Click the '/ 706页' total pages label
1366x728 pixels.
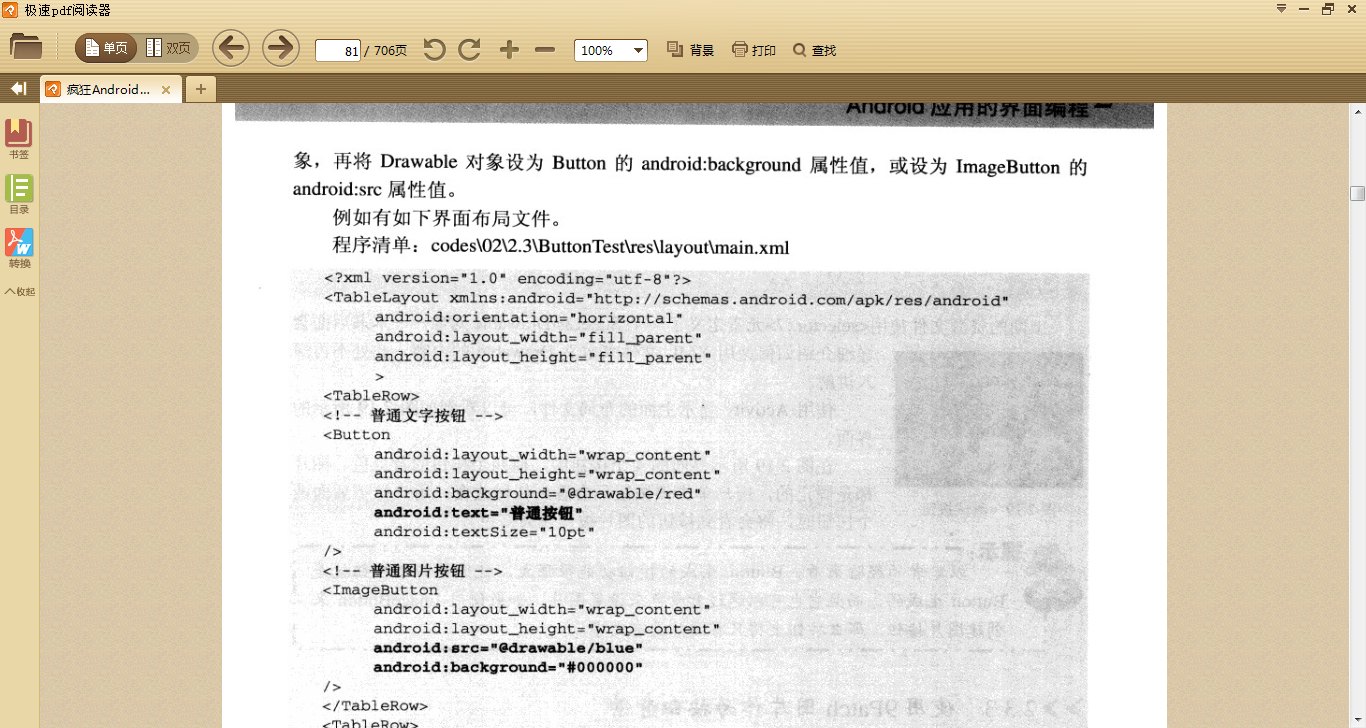386,51
